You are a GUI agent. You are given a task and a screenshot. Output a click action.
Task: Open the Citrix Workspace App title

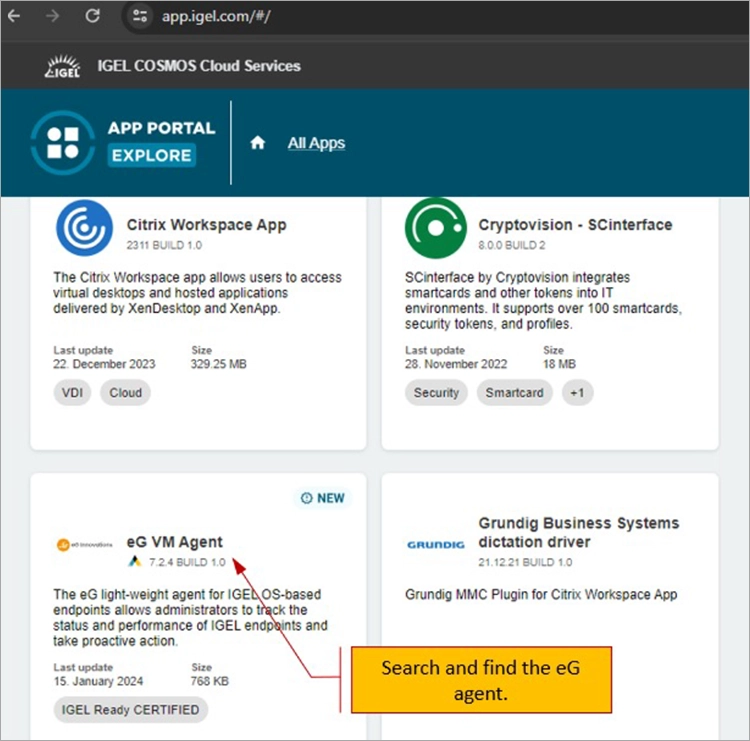[x=206, y=225]
